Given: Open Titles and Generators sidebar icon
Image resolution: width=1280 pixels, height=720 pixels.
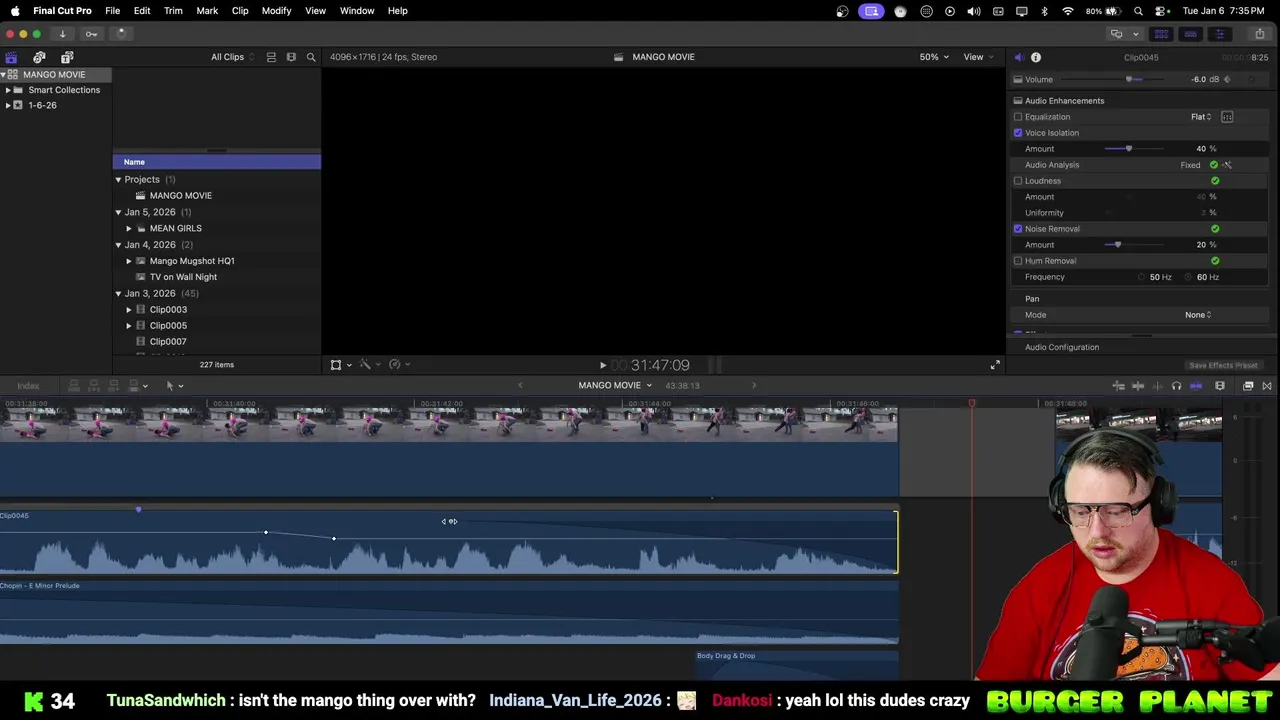Looking at the screenshot, I should coord(67,57).
